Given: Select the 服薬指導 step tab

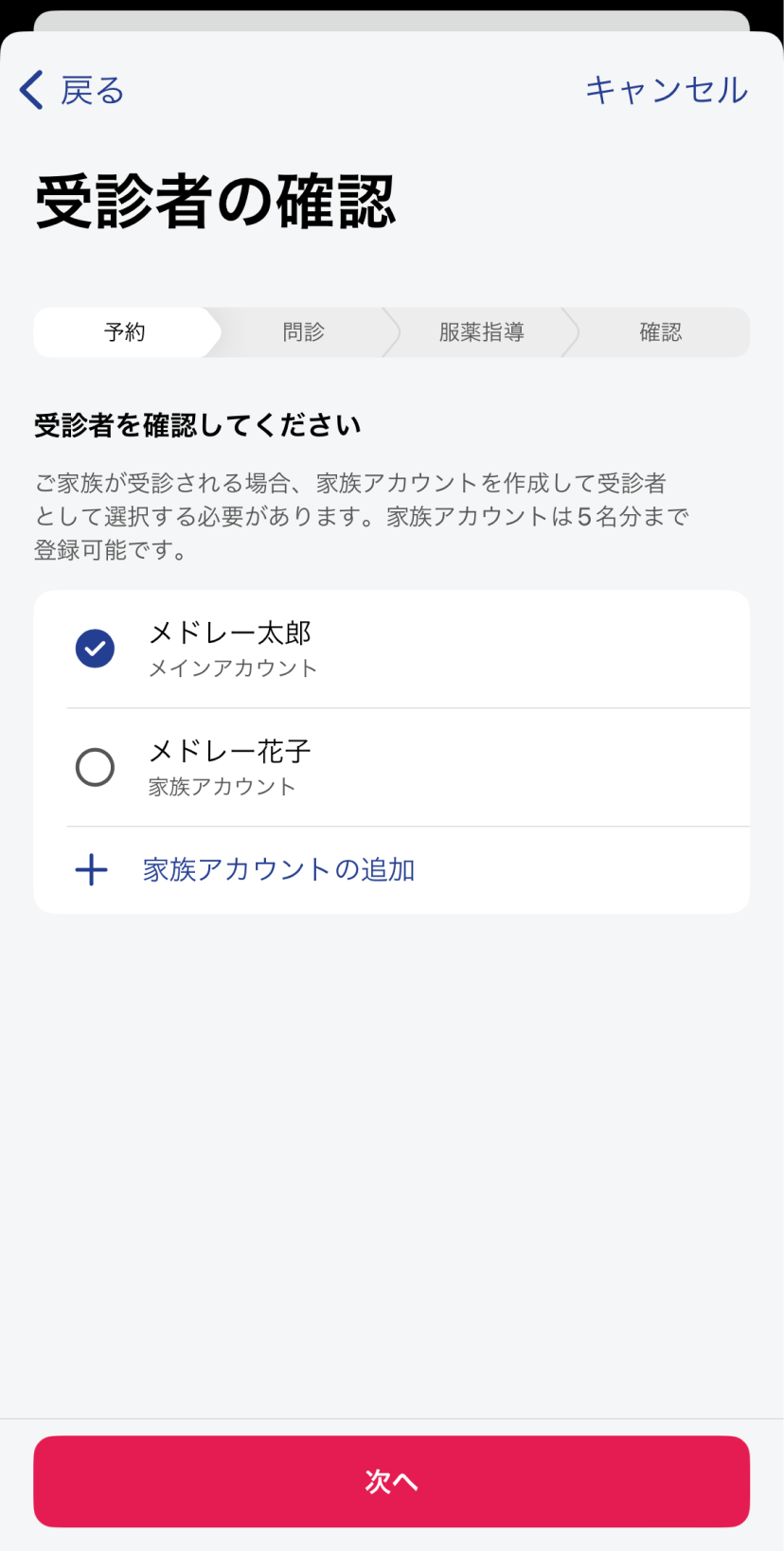Looking at the screenshot, I should click(481, 332).
